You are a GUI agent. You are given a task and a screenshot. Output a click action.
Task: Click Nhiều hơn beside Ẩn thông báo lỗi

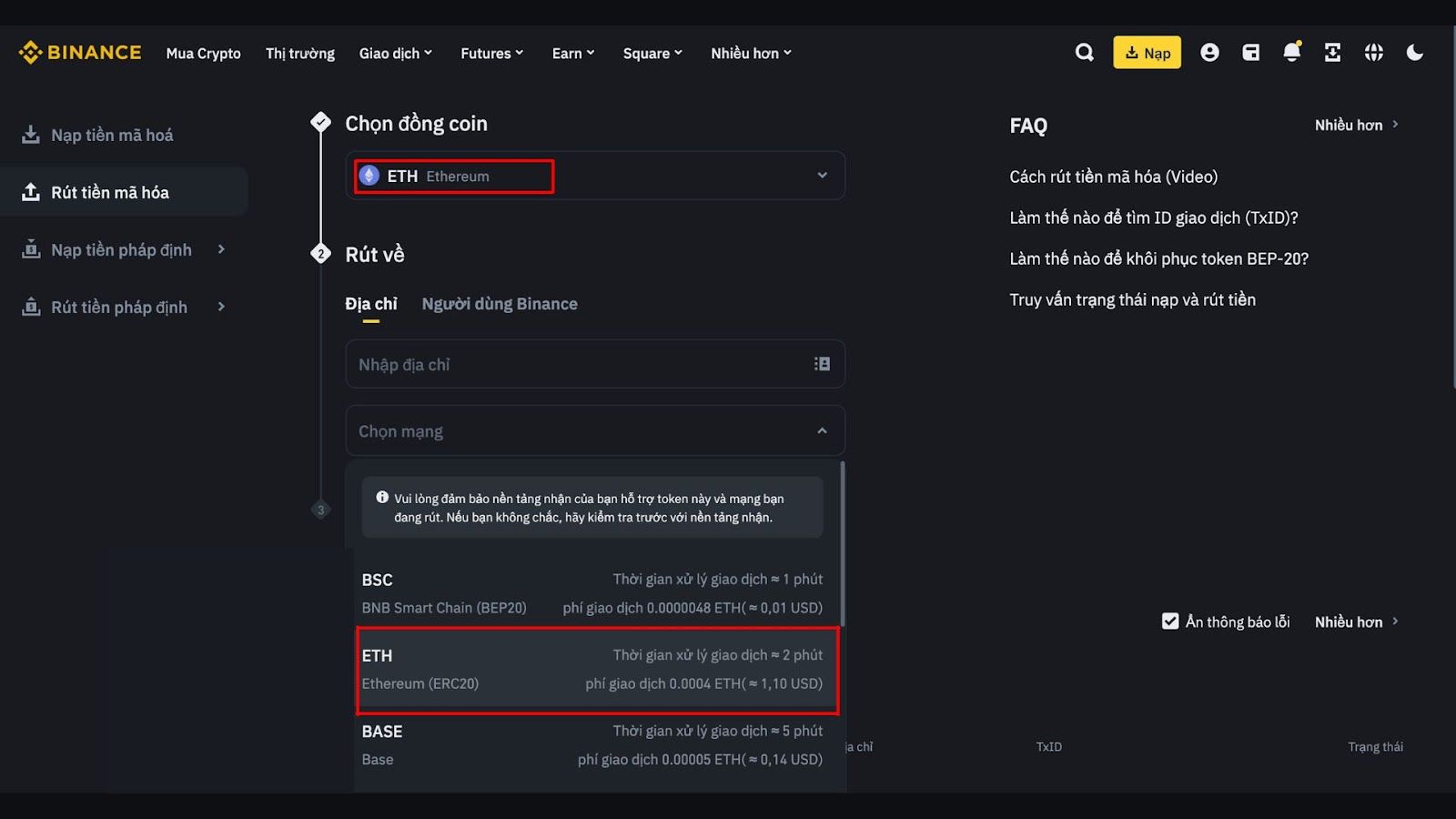pos(1356,622)
